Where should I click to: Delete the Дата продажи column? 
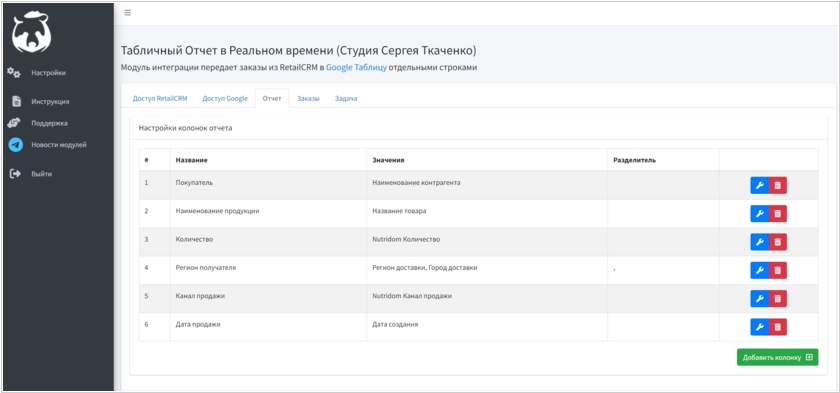[778, 327]
